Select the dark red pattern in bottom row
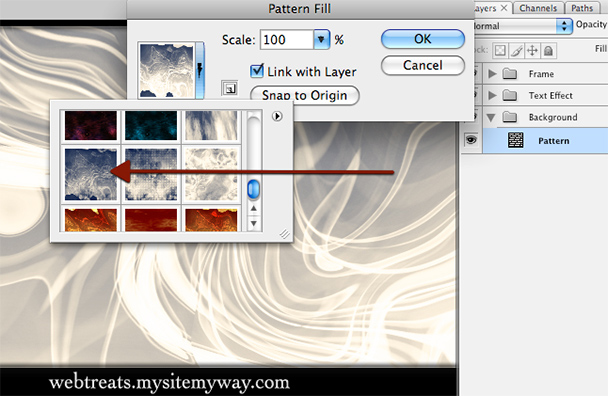Viewport: 608px width, 396px height. pos(151,220)
